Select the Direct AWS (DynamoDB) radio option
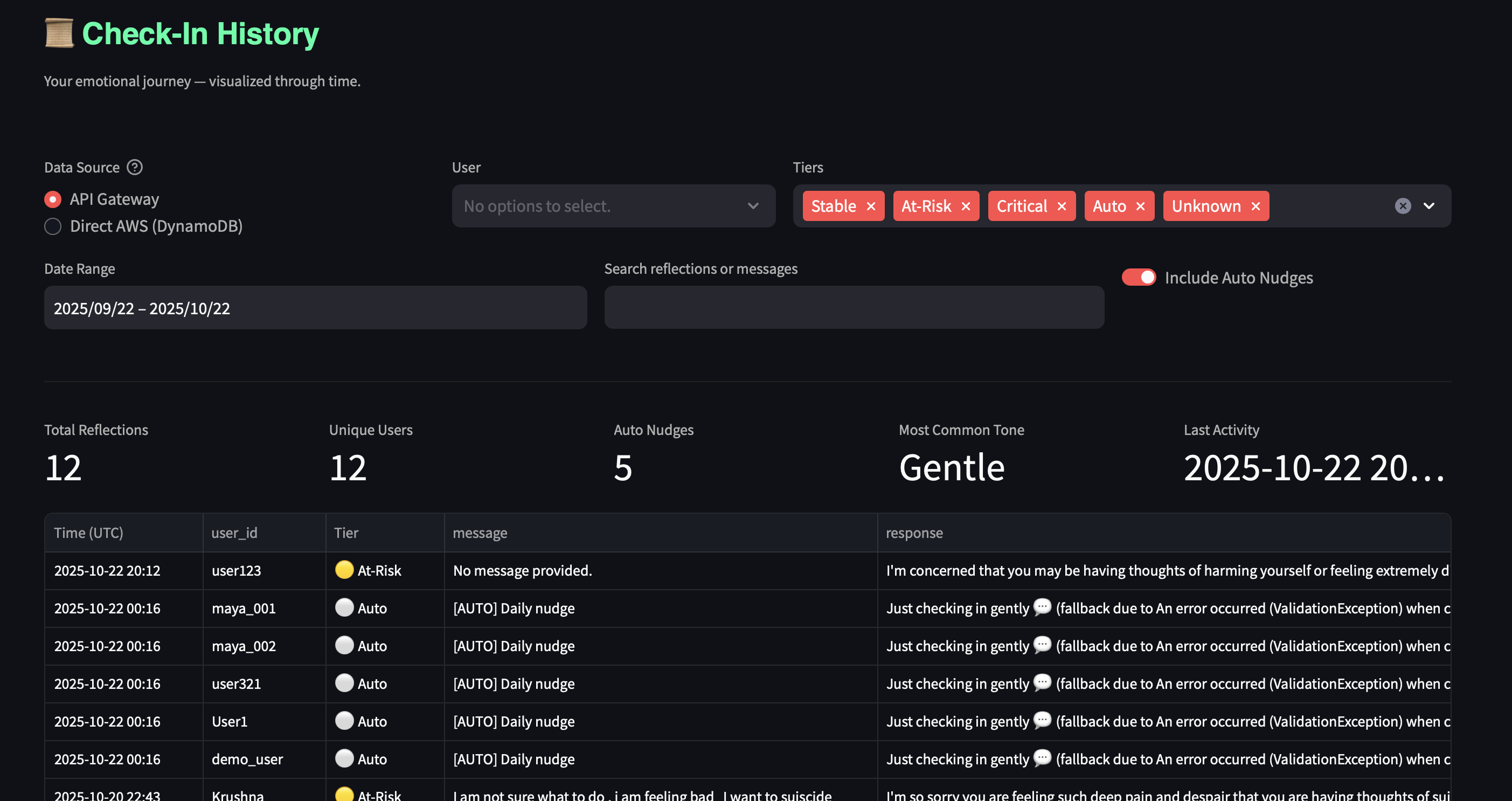The width and height of the screenshot is (1512, 801). click(53, 227)
